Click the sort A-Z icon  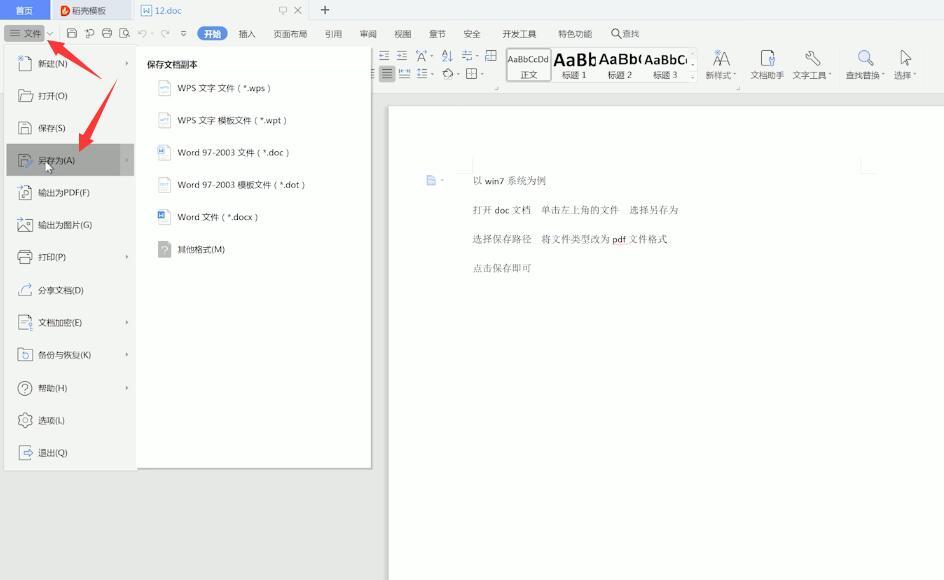(x=447, y=55)
